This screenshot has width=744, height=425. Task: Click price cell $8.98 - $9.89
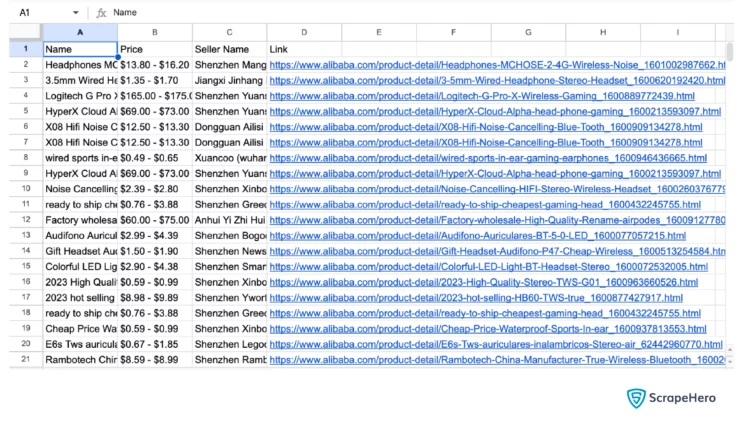click(155, 298)
